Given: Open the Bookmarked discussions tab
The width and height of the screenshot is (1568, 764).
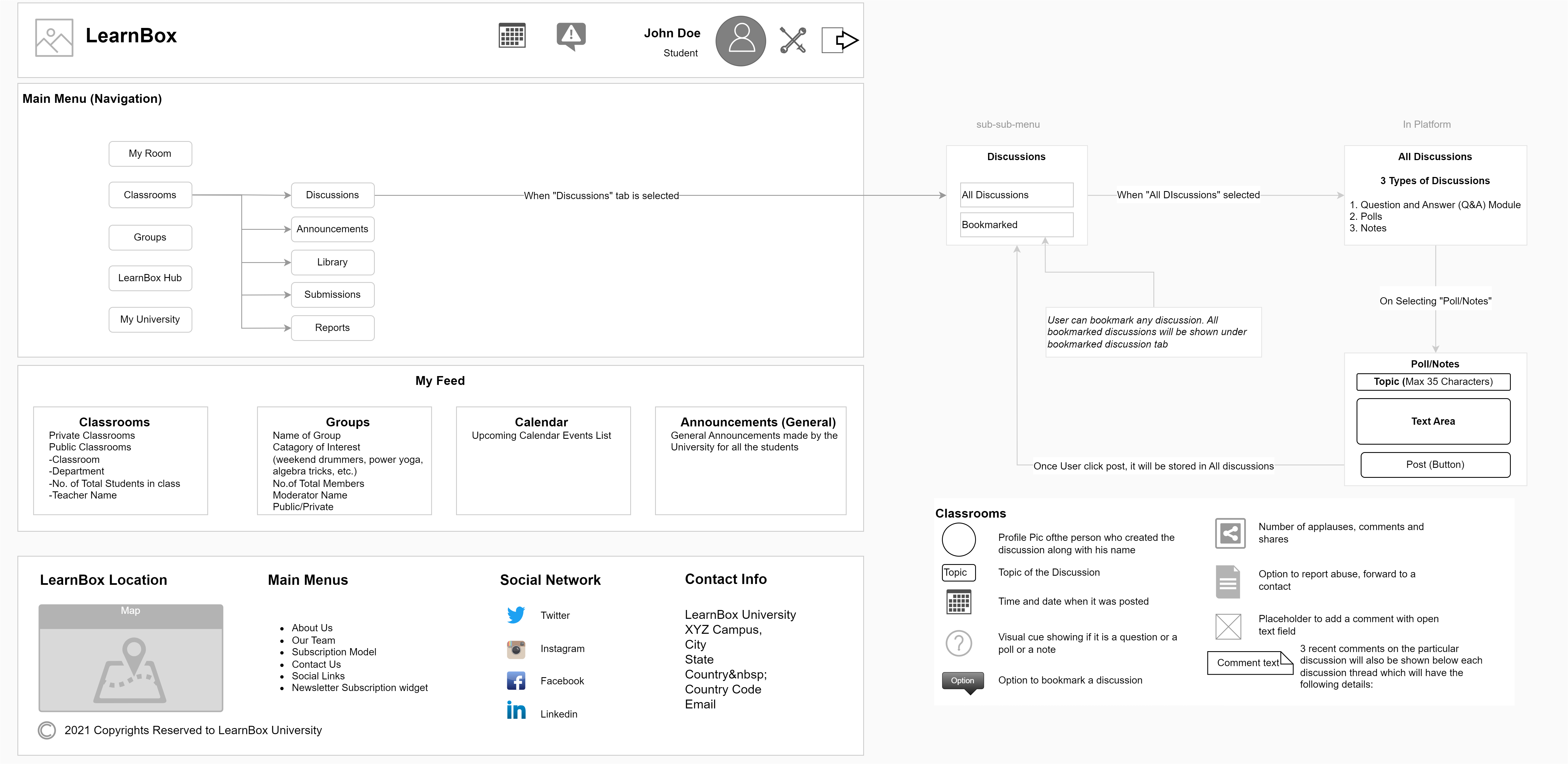Looking at the screenshot, I should (1016, 225).
